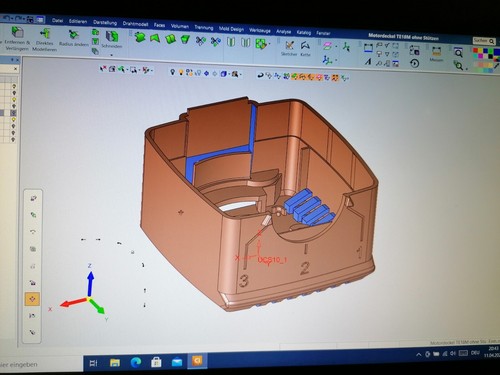Click the second green face surface icon
This screenshot has height=375, width=500.
point(155,38)
